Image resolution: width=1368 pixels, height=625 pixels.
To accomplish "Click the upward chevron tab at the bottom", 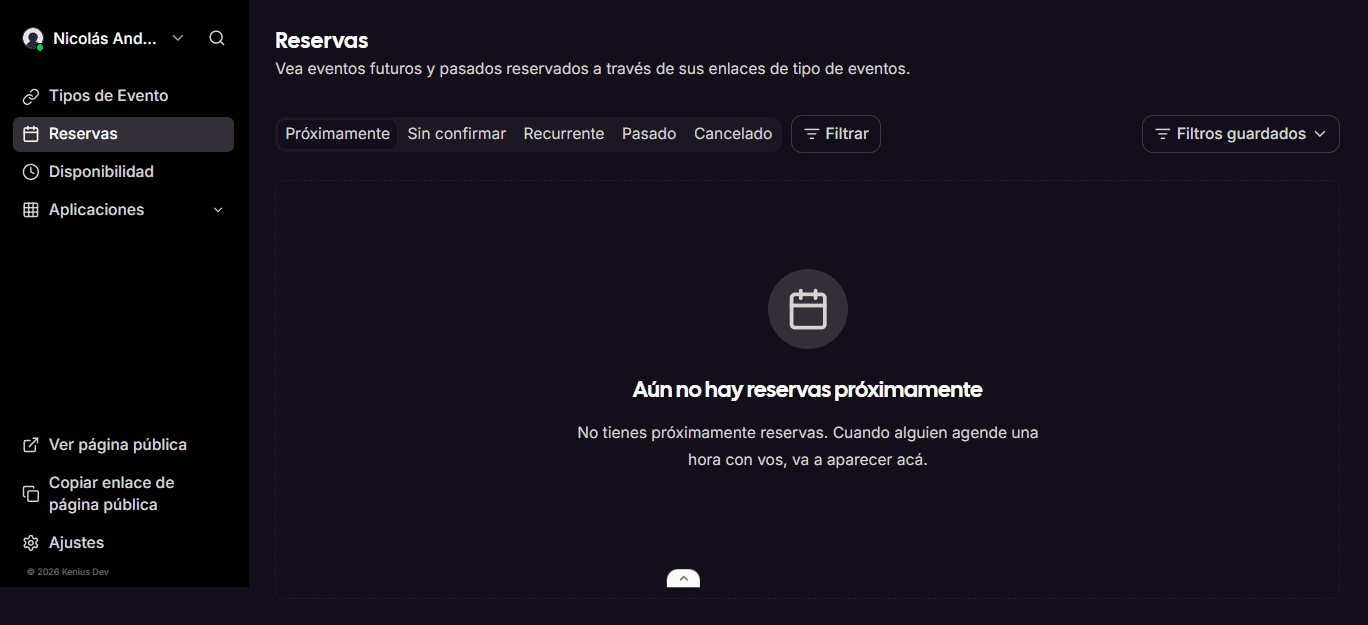I will point(683,578).
